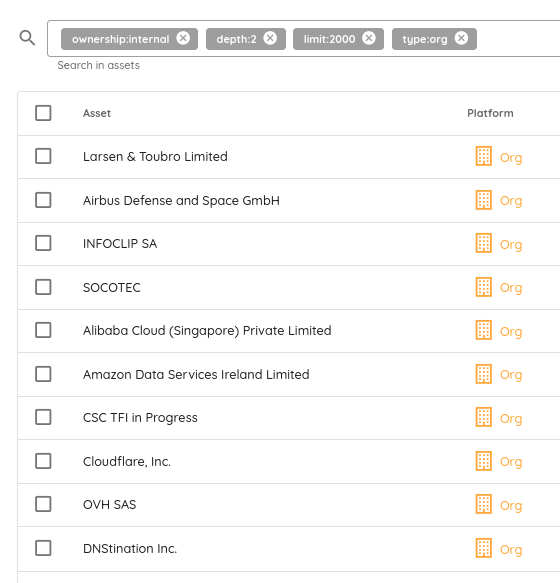Check the box for Airbus Defense and Space GmbH
The height and width of the screenshot is (583, 560).
click(43, 200)
